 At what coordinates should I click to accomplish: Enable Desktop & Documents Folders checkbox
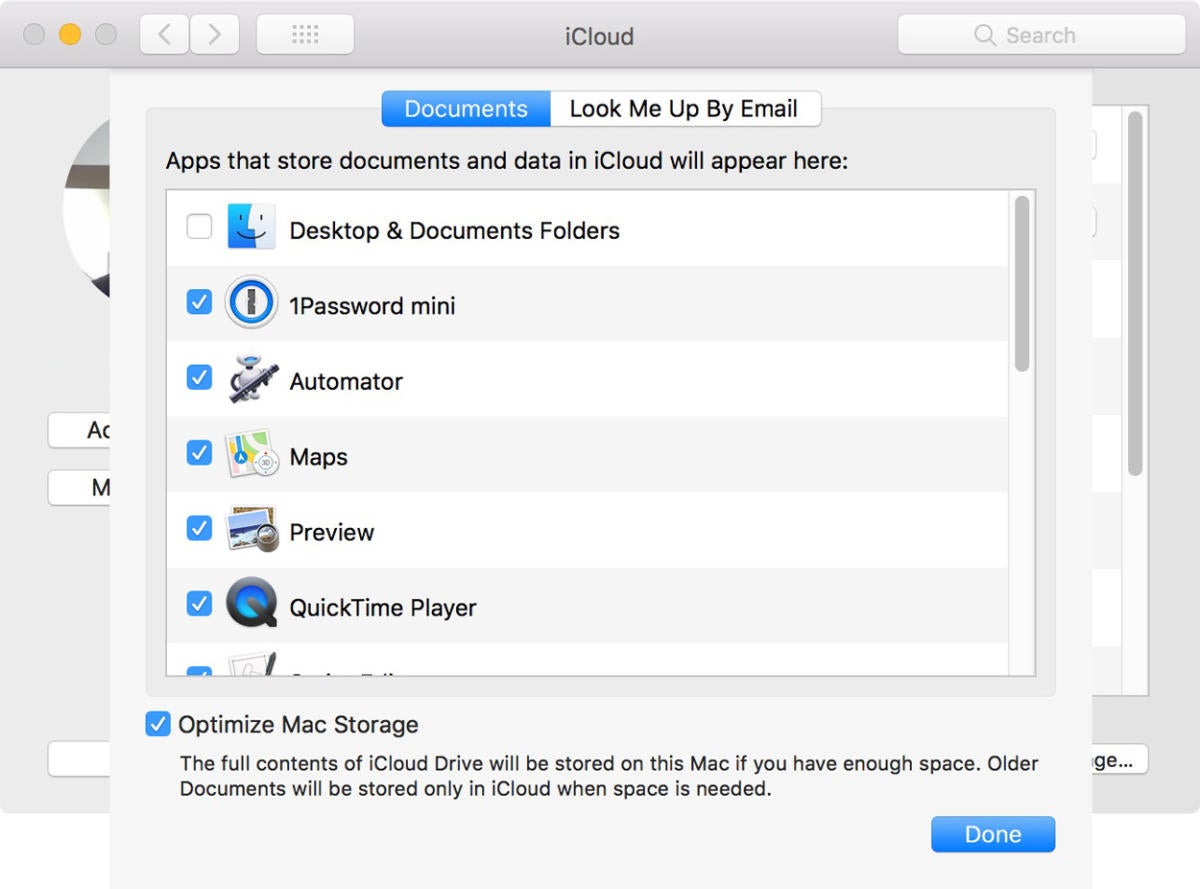click(x=200, y=227)
